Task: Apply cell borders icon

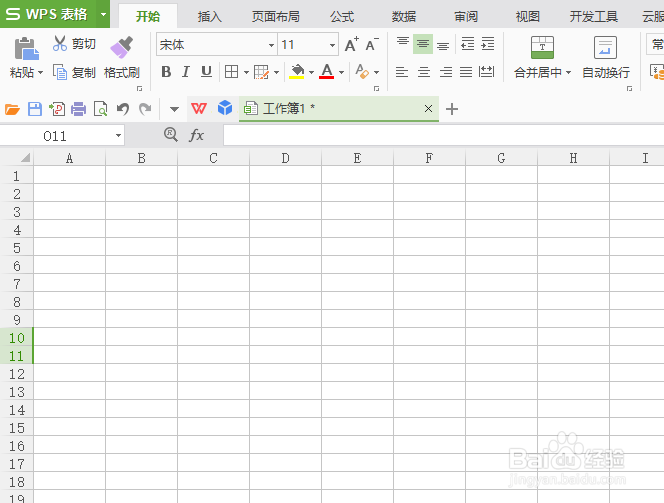Action: point(231,72)
